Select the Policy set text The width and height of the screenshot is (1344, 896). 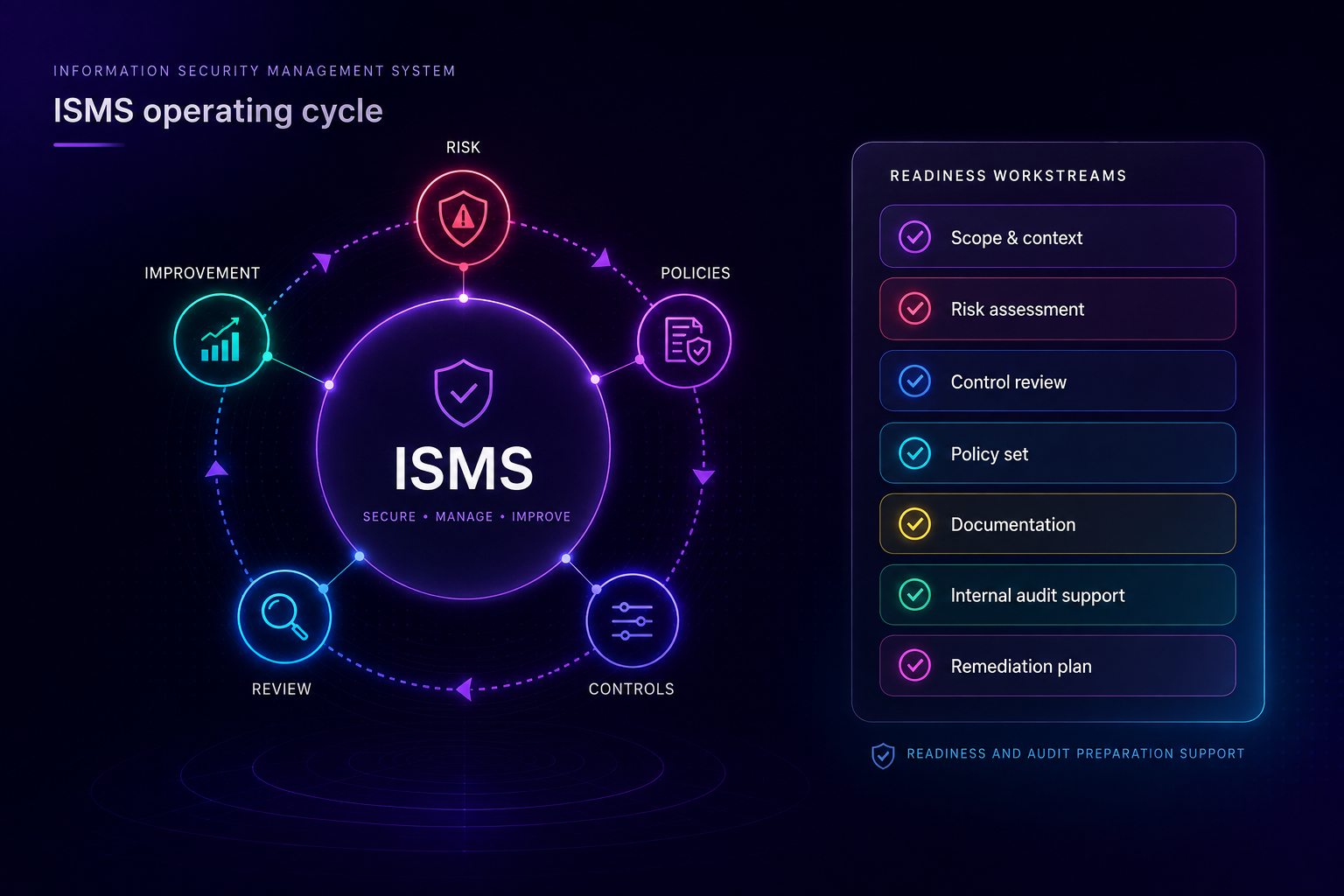pos(990,454)
